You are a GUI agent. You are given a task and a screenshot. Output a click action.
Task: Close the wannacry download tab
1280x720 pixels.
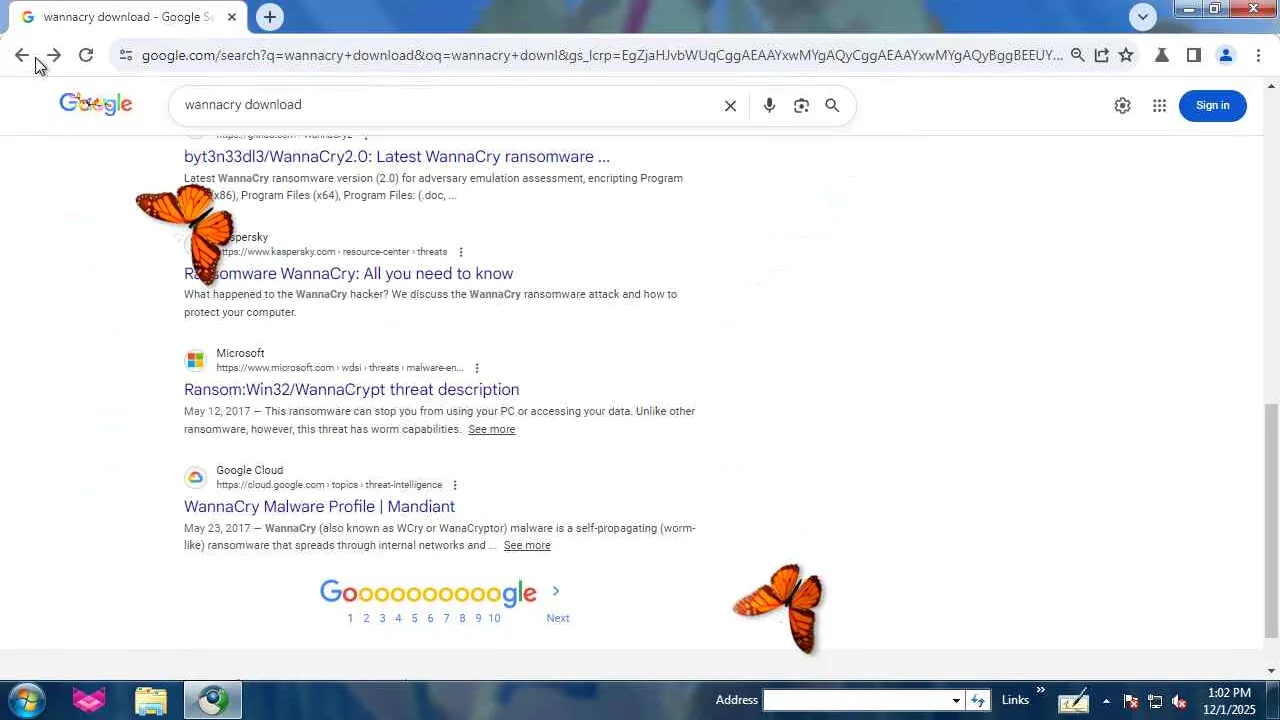pos(232,17)
